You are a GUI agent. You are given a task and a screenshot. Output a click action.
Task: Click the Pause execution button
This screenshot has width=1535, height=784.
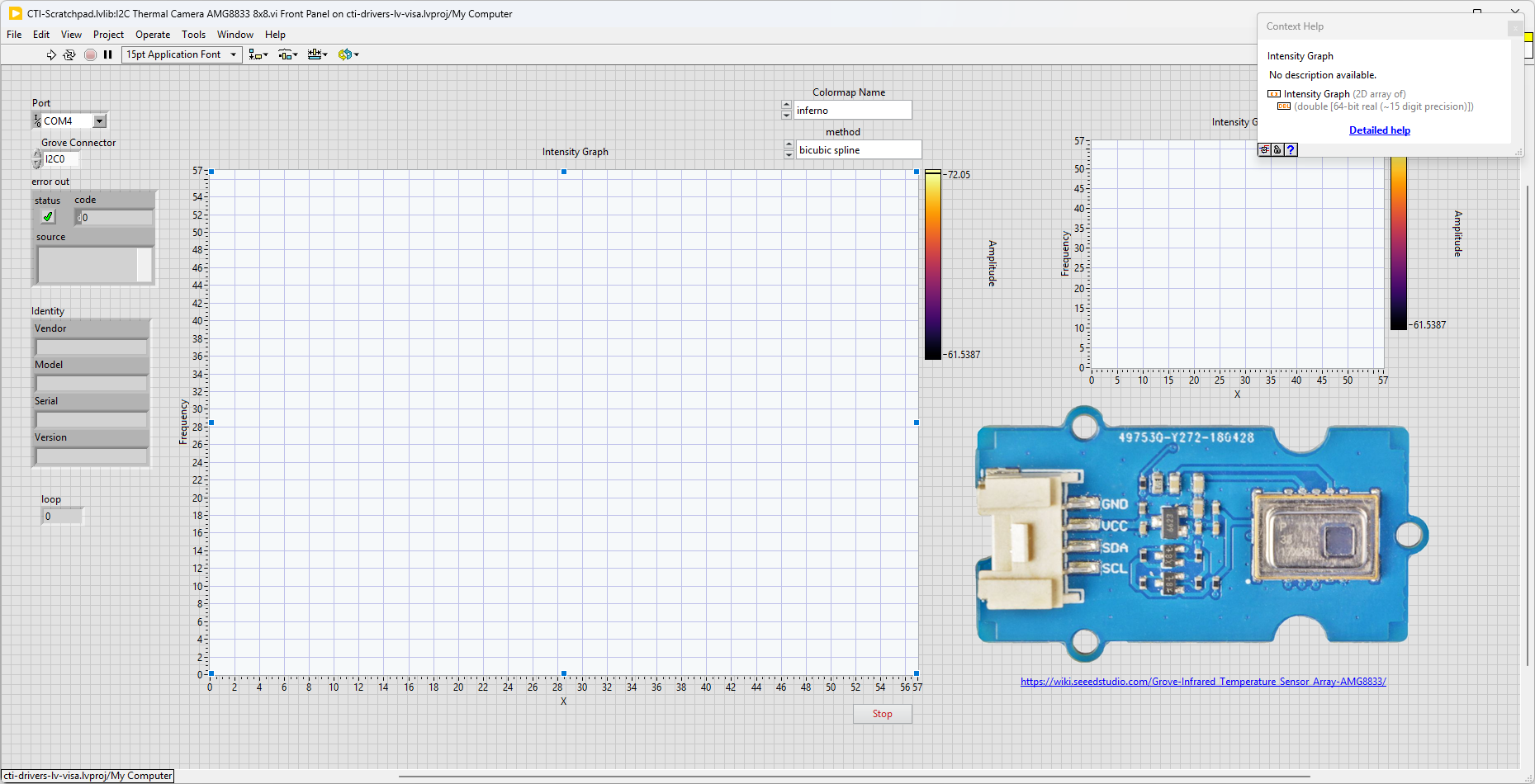point(107,54)
